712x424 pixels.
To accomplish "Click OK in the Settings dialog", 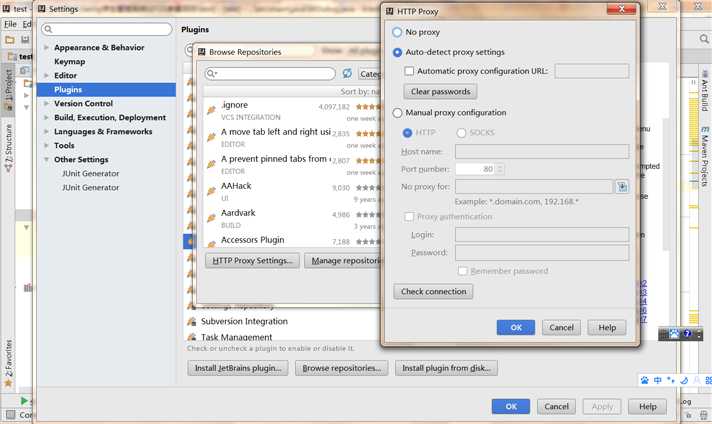I will [x=511, y=406].
